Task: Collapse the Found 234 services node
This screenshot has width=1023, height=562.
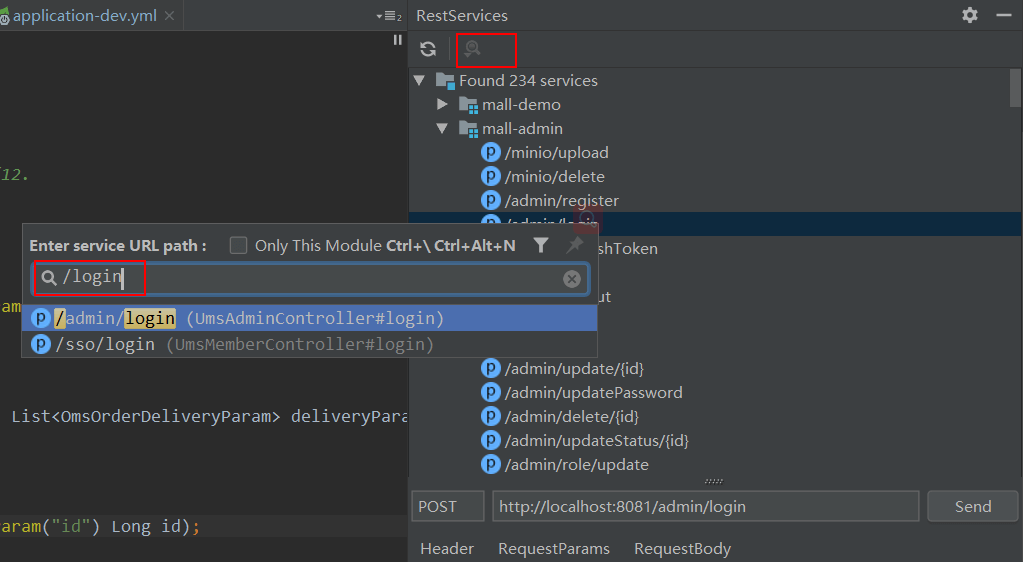Action: tap(420, 80)
